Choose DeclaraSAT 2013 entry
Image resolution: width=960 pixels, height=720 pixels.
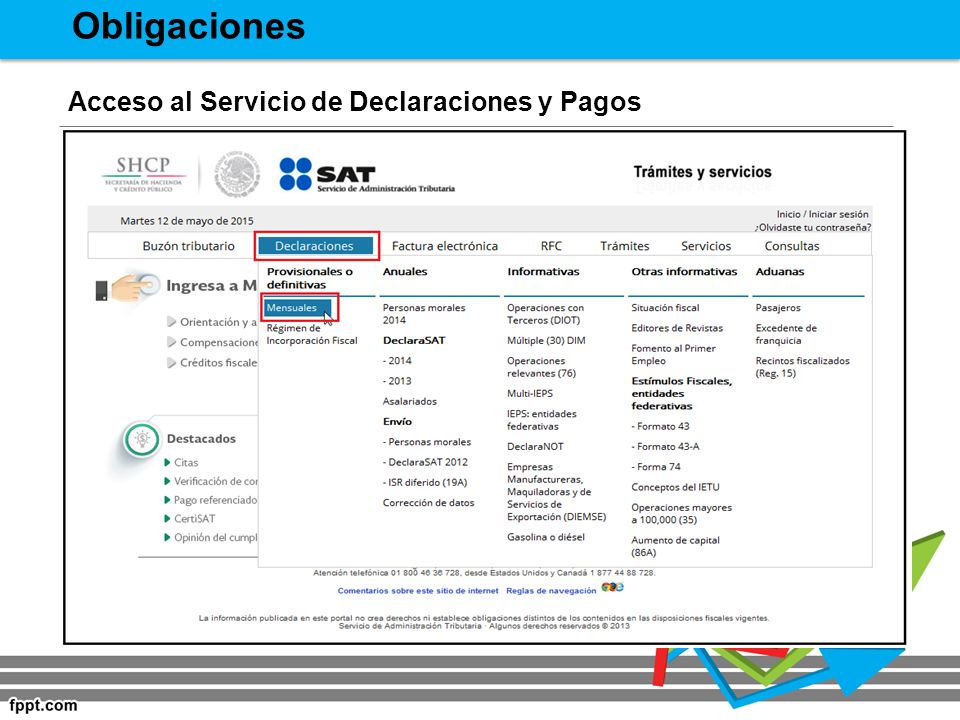click(397, 381)
